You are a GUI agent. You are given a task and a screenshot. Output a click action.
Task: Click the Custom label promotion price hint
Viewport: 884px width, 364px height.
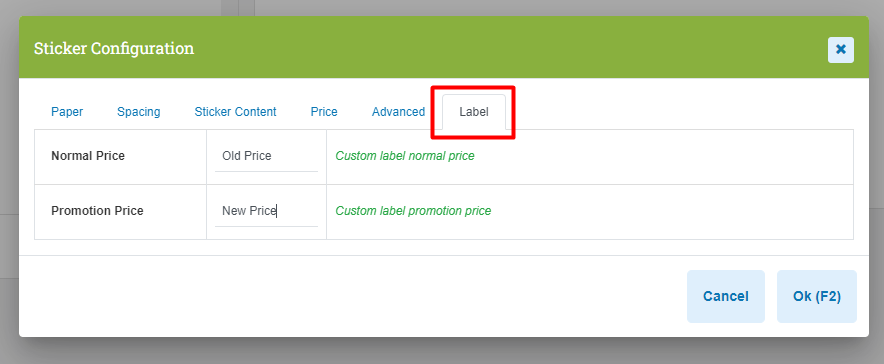[x=413, y=211]
